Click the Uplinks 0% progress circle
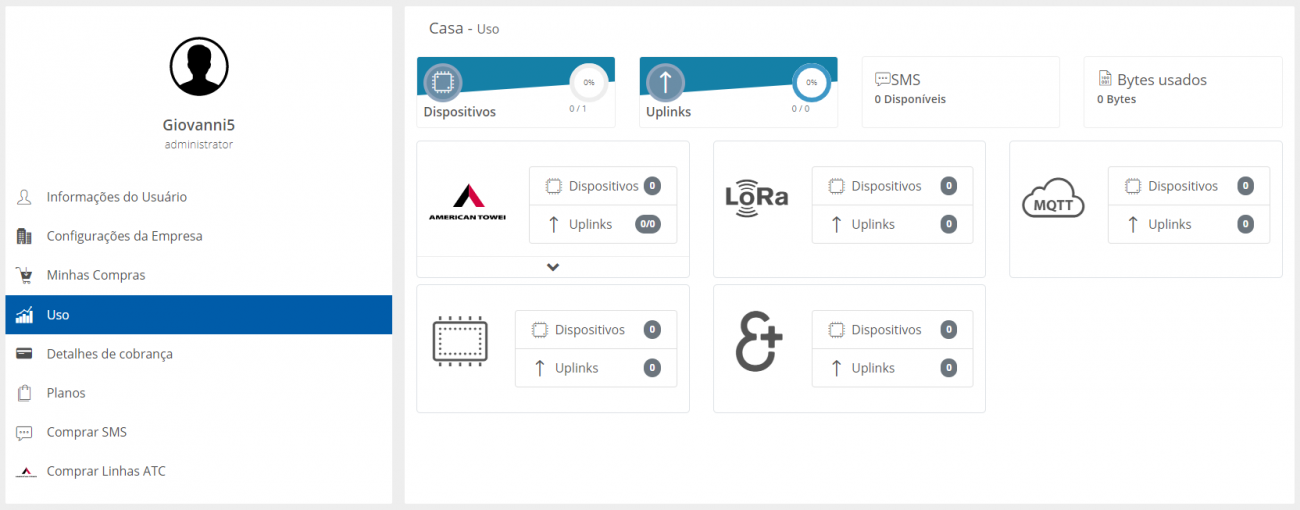The image size is (1300, 510). 811,82
